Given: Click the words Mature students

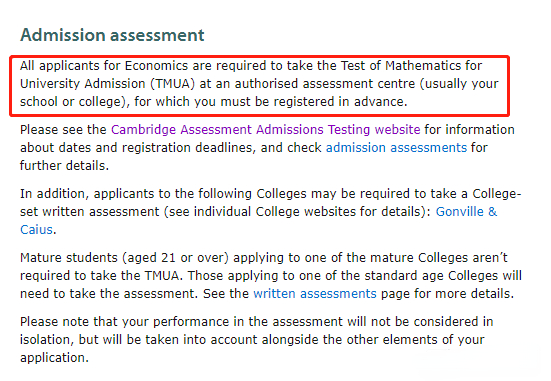Looking at the screenshot, I should [69, 258].
